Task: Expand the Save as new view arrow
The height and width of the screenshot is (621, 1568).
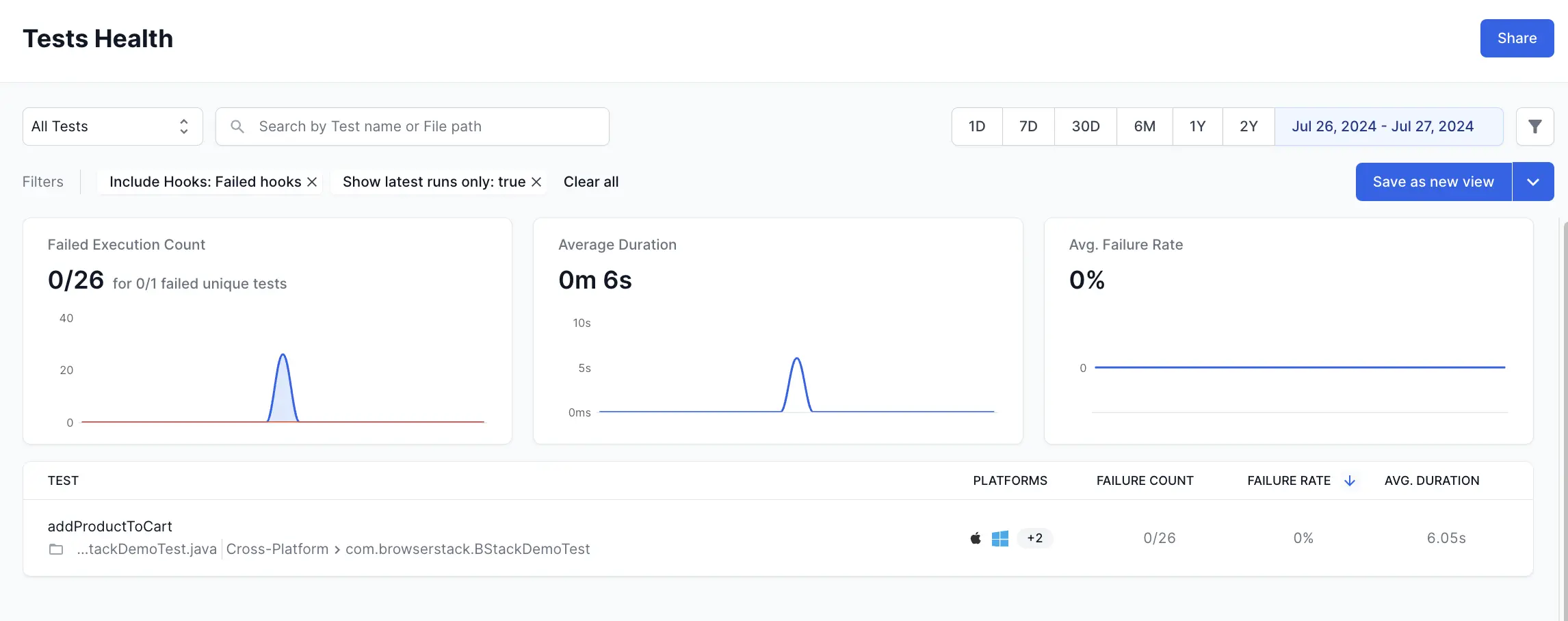Action: [x=1532, y=182]
